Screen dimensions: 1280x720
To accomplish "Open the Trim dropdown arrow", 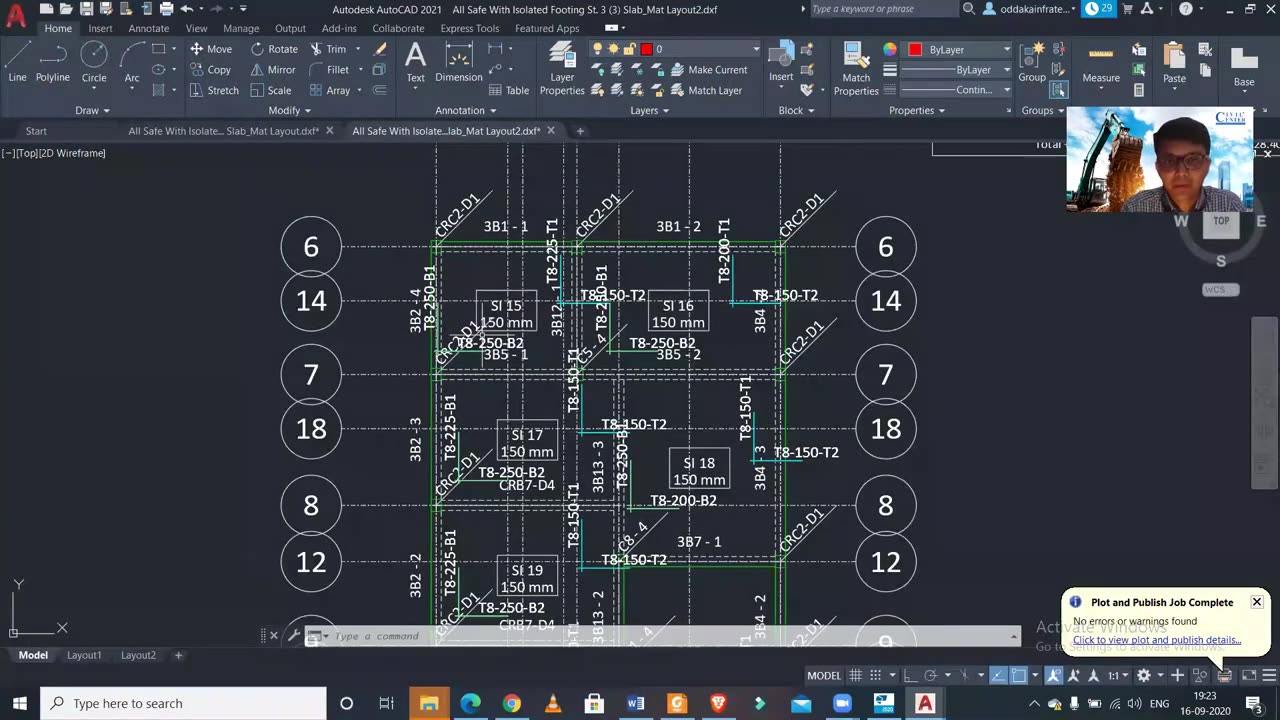I will 359,49.
